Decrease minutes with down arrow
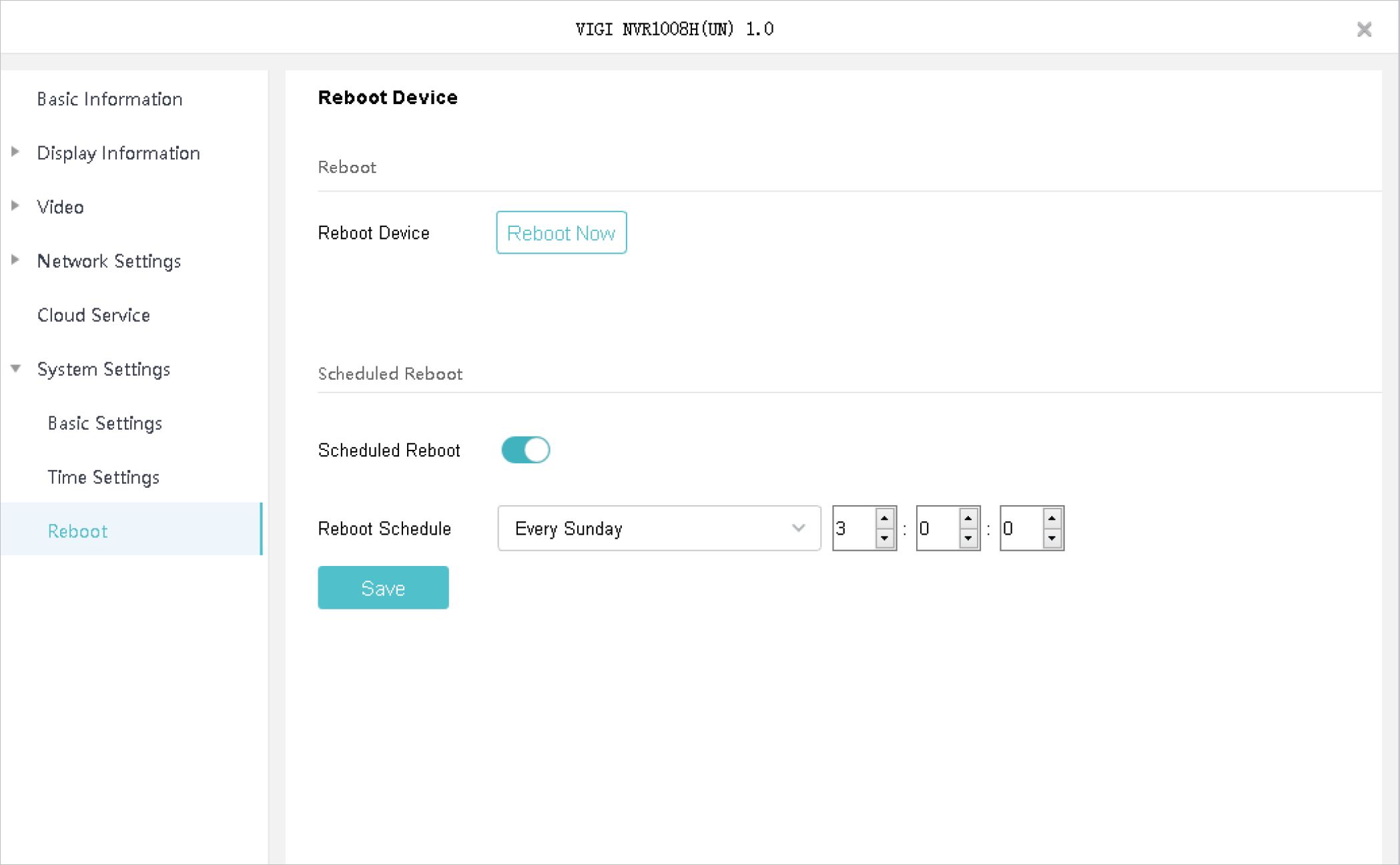The width and height of the screenshot is (1400, 865). 968,538
